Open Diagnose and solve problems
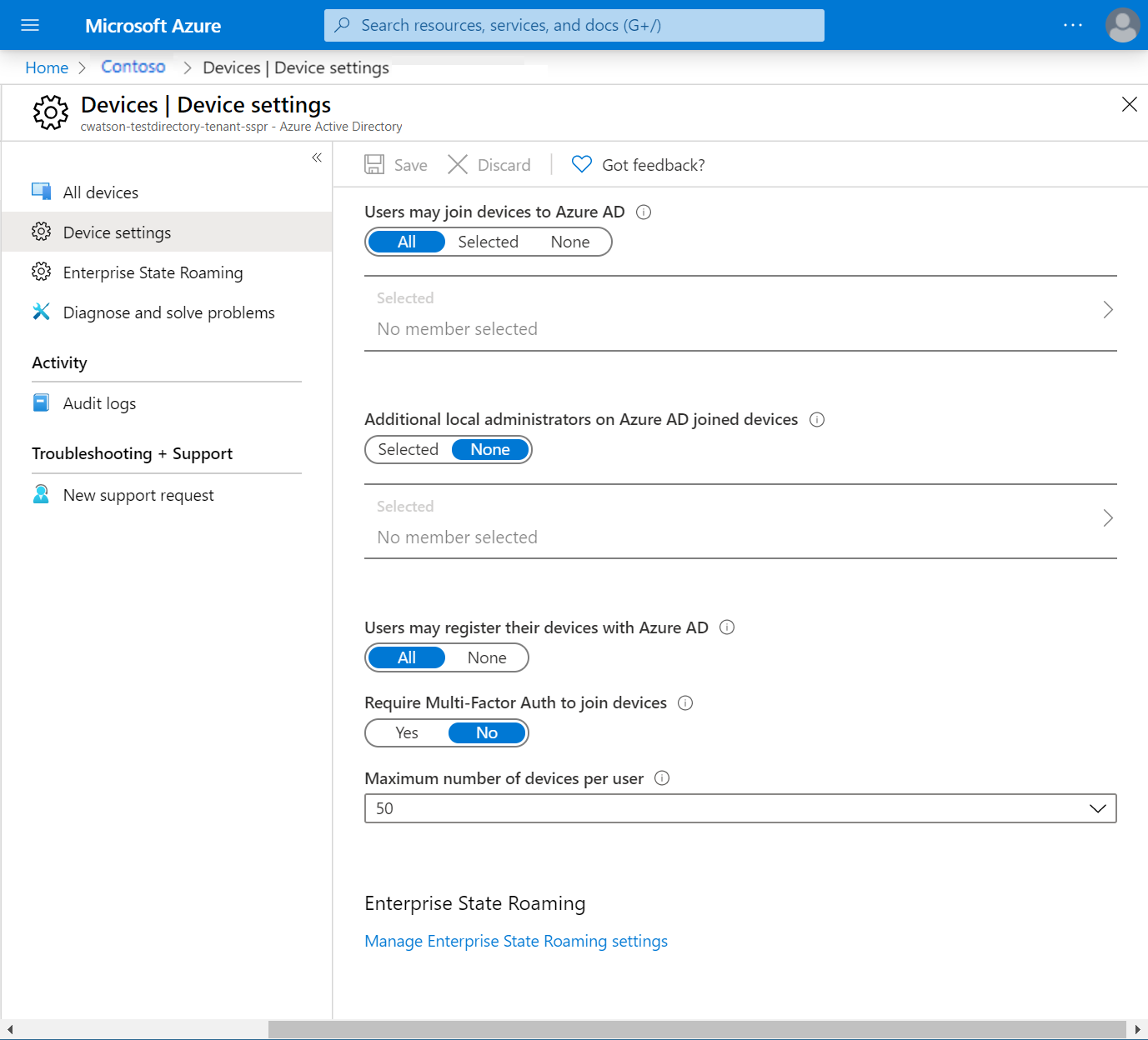This screenshot has height=1040, width=1148. (167, 312)
